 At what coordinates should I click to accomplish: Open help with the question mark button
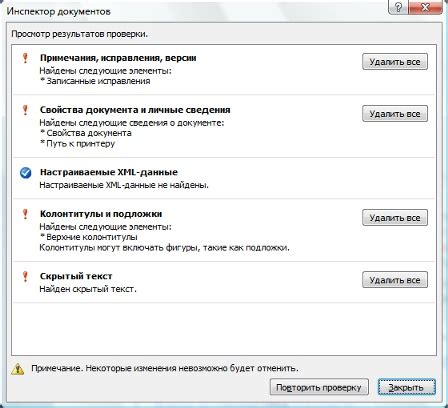tap(398, 7)
